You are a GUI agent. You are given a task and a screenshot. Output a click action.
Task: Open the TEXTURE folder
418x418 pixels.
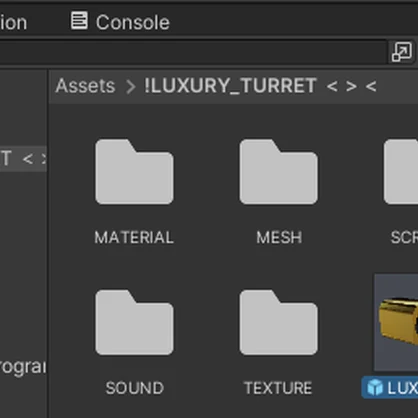[x=278, y=322]
